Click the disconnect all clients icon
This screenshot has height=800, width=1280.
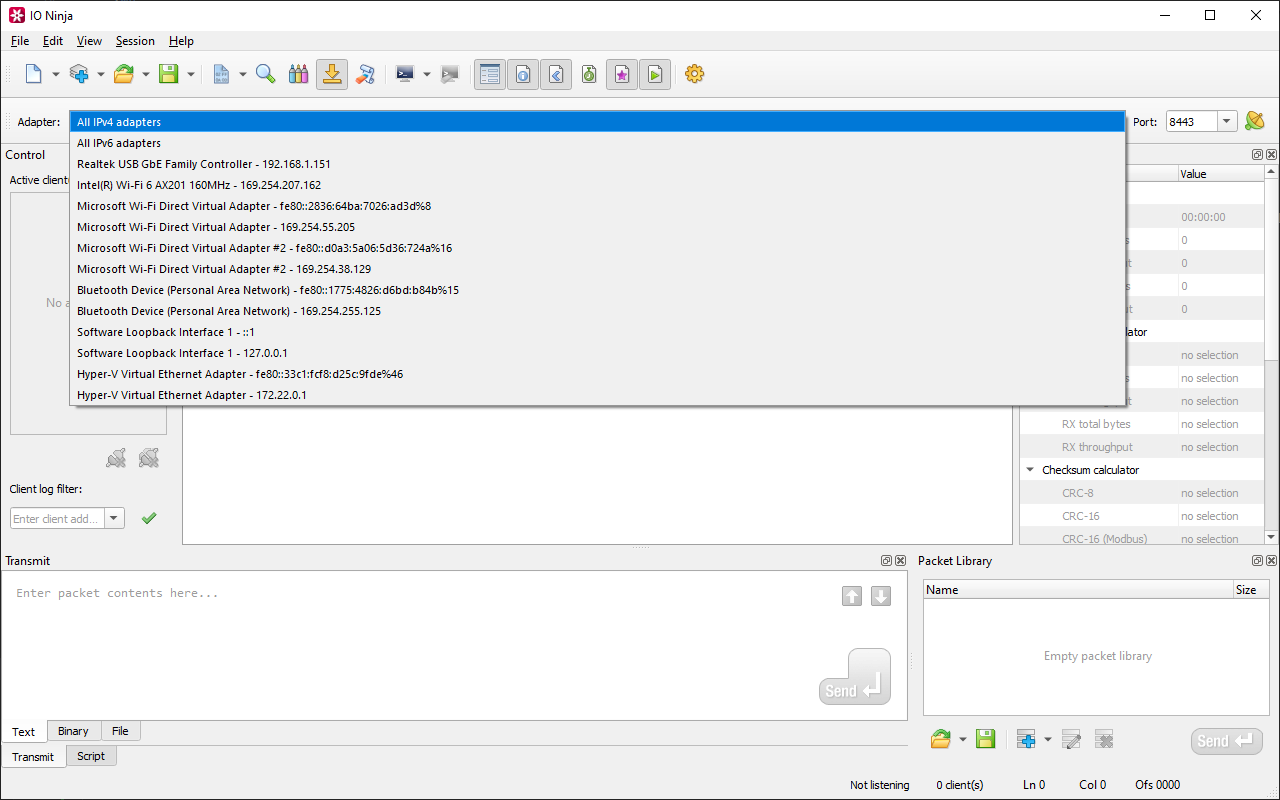click(149, 459)
